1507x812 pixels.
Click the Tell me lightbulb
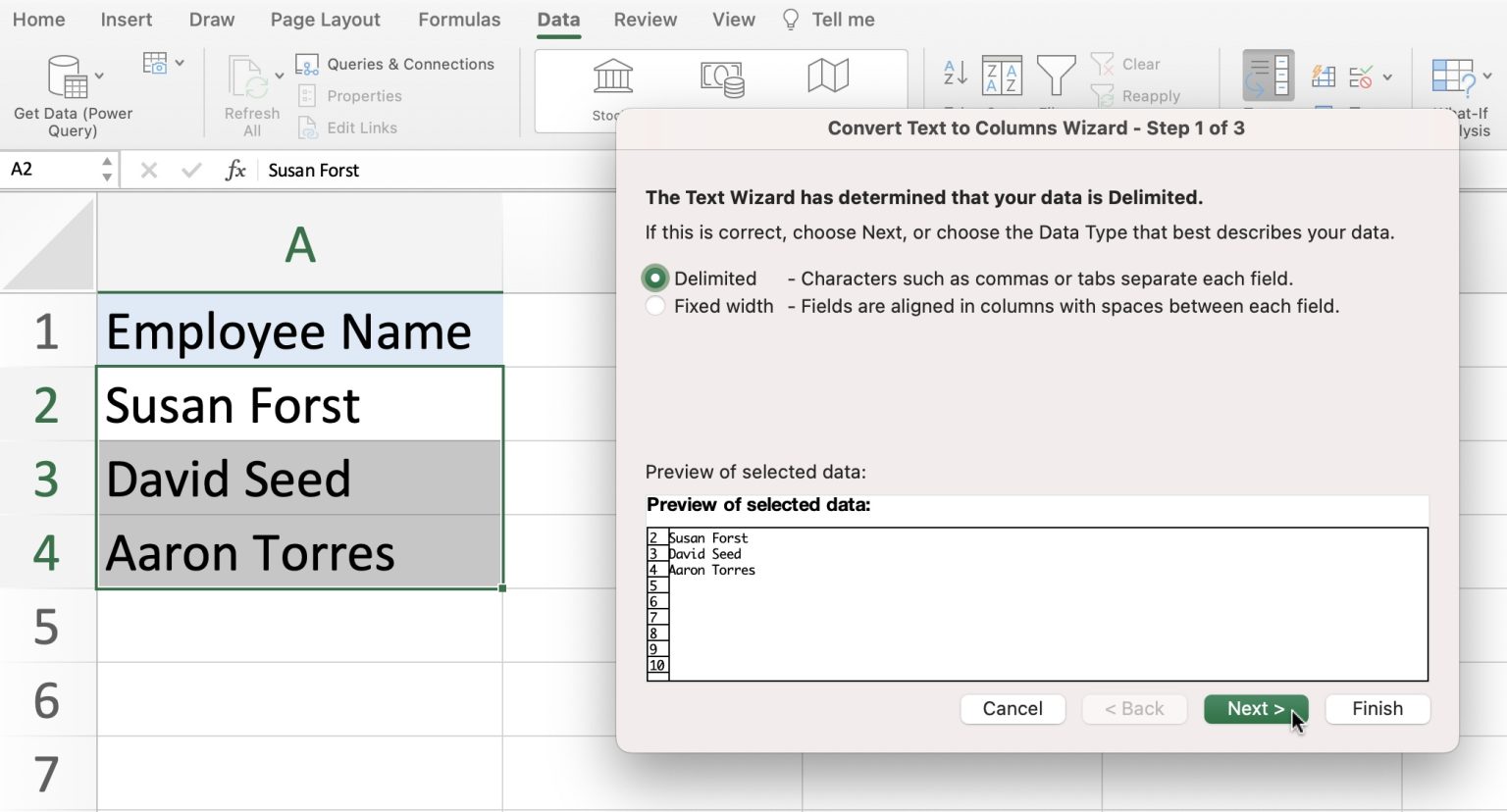pos(791,20)
